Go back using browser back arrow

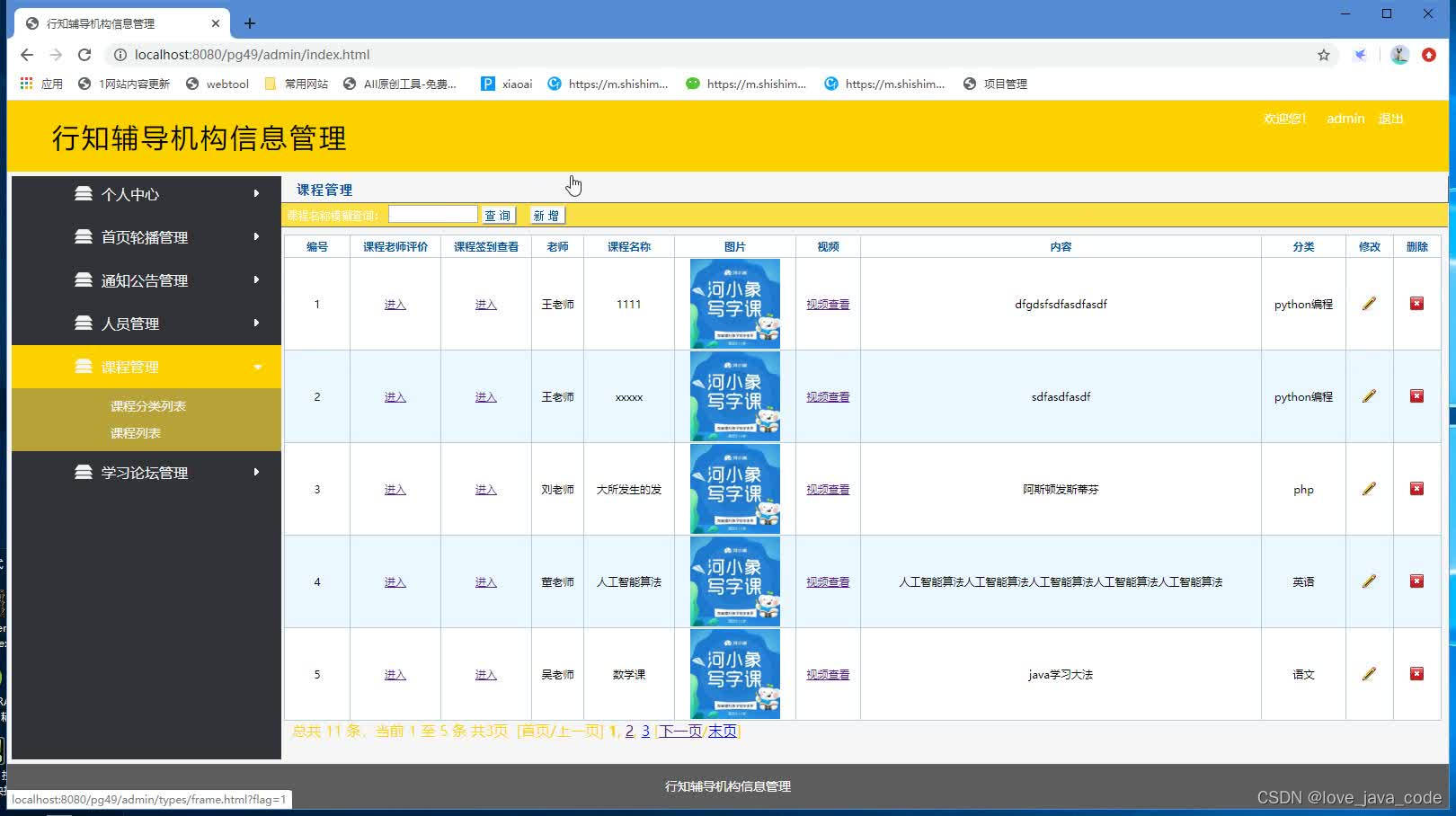point(27,55)
